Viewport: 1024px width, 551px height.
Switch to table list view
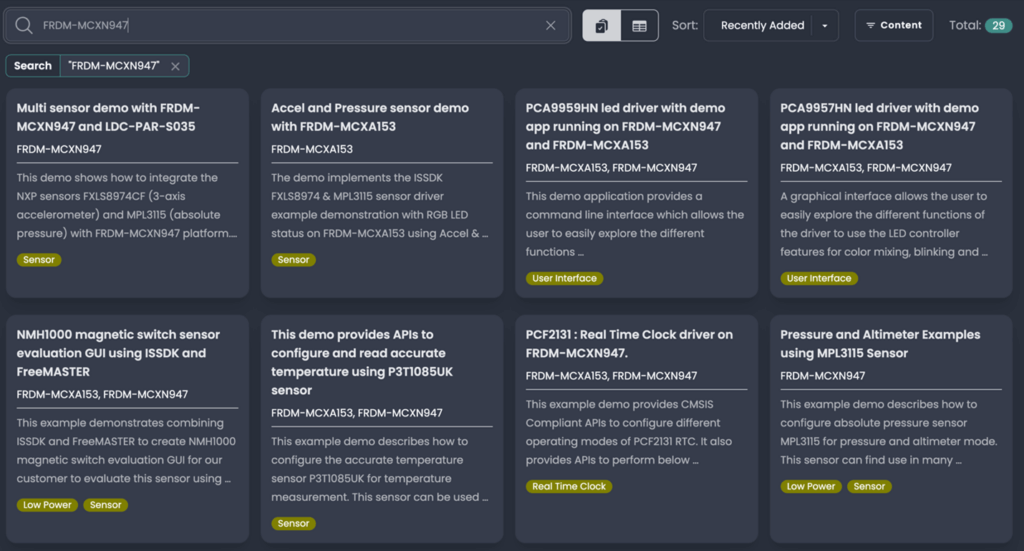pyautogui.click(x=639, y=26)
